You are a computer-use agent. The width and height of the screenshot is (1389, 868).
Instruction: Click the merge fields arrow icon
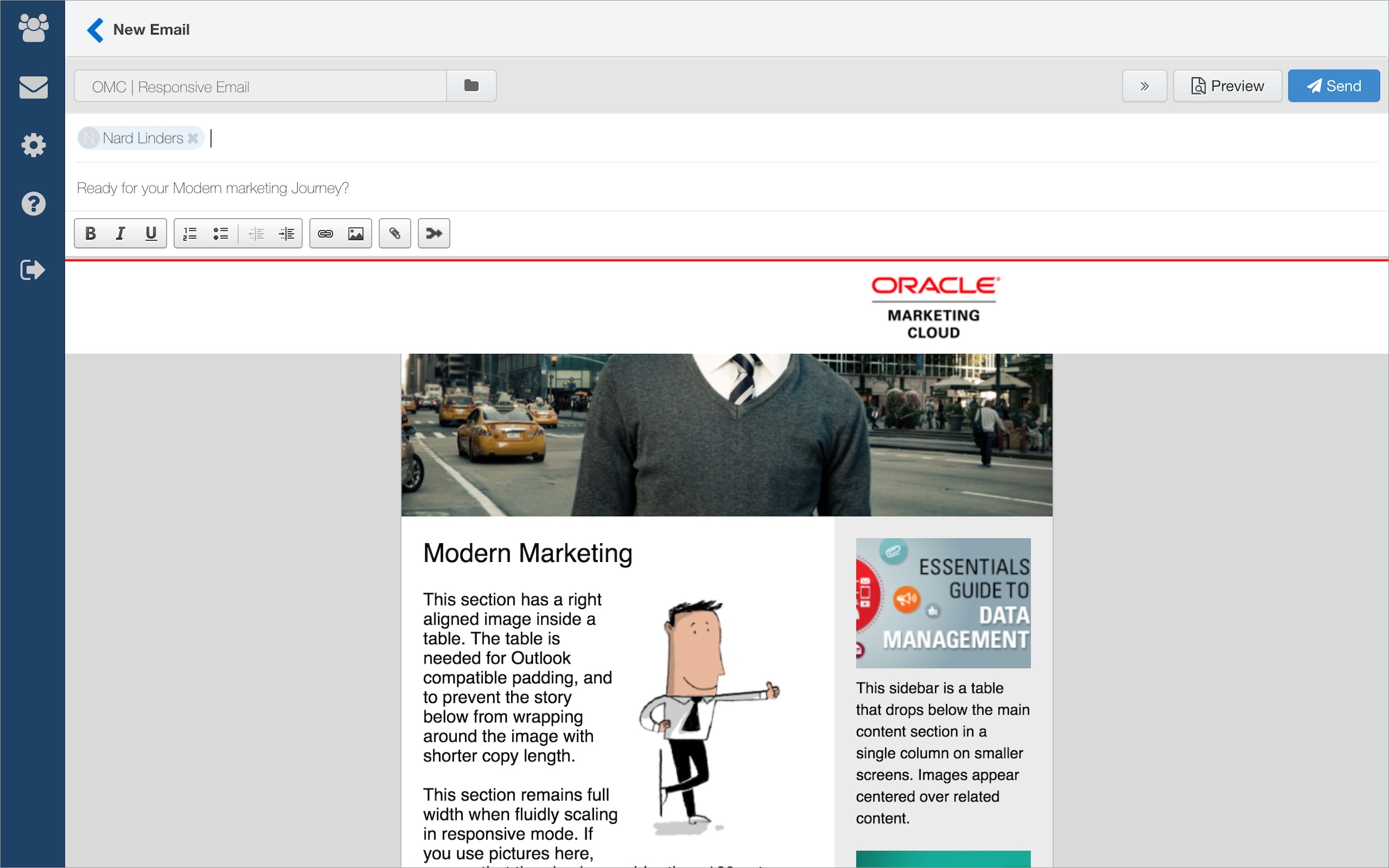(433, 233)
